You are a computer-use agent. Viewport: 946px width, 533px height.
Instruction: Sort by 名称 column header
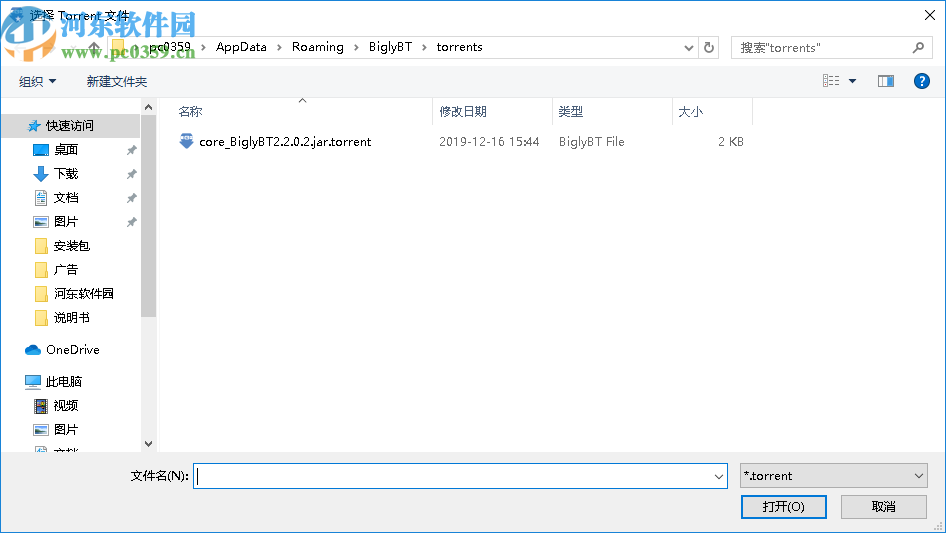coord(190,112)
